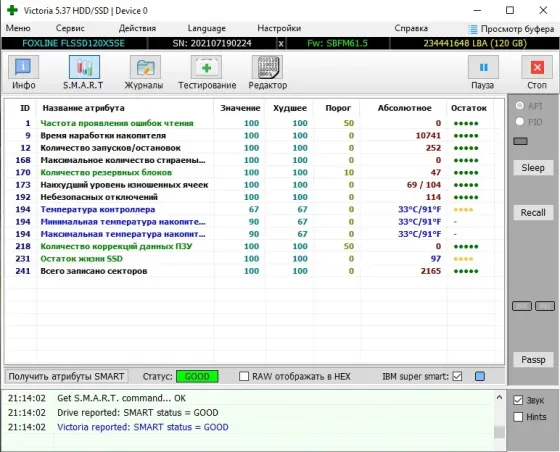Open the Журналы logs icon
This screenshot has height=452, width=560.
(145, 67)
